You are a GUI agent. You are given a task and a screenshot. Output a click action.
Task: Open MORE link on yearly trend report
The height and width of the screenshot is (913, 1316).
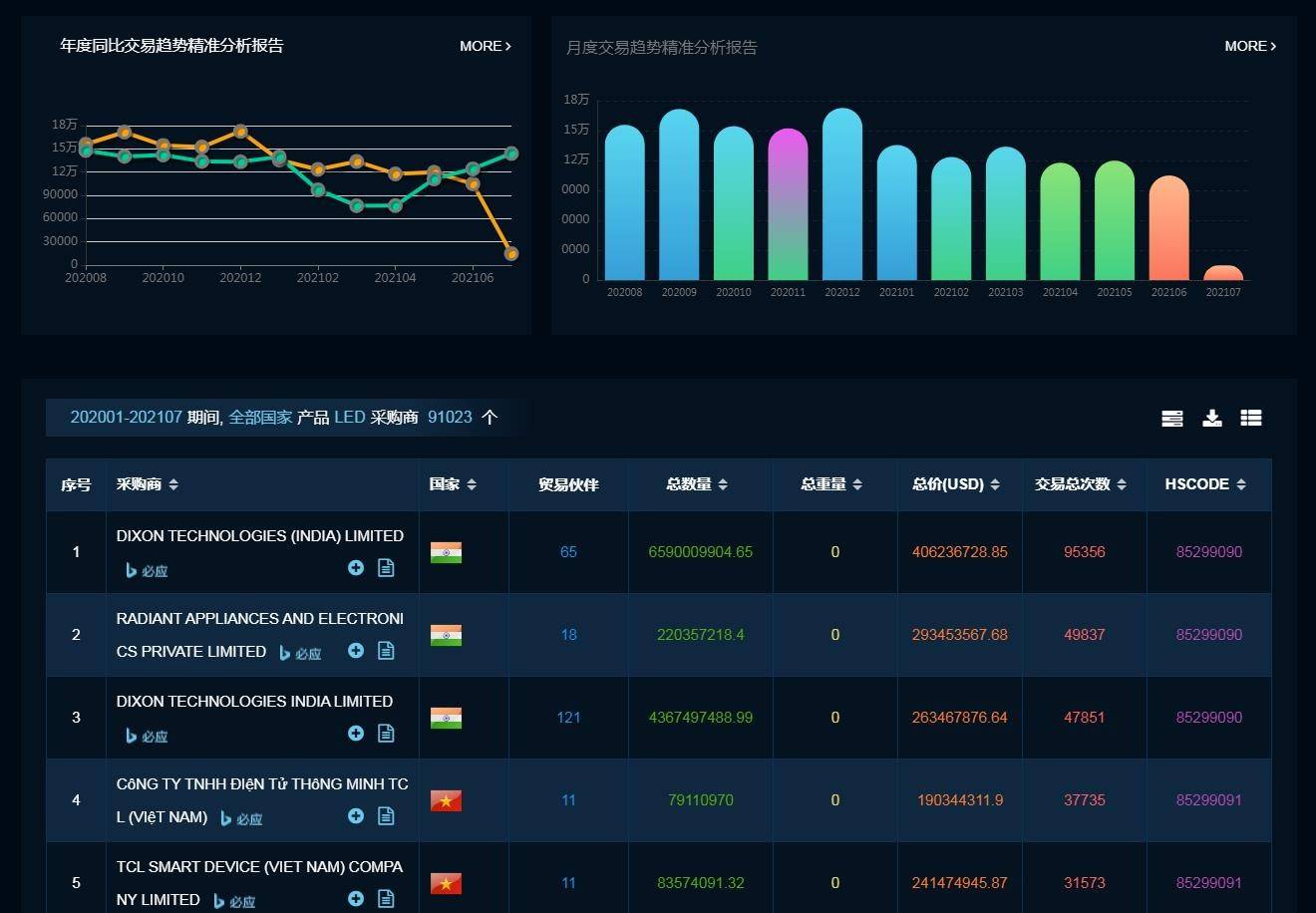486,46
